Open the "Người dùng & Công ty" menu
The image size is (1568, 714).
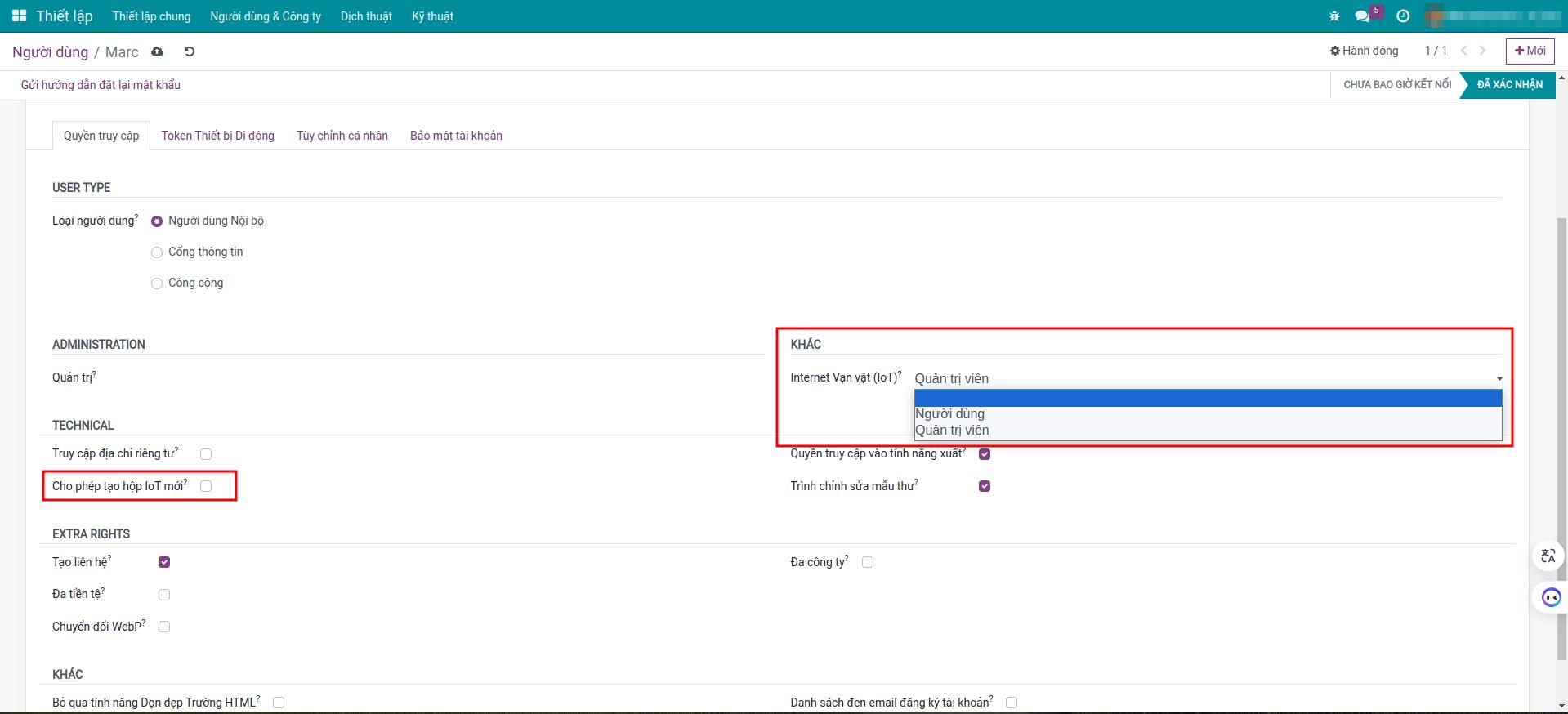tap(265, 16)
